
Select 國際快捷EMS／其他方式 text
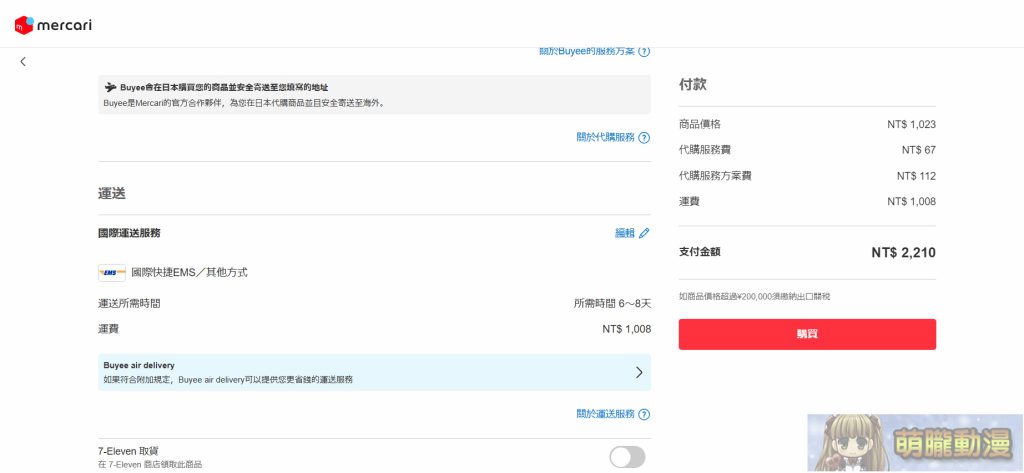(189, 272)
